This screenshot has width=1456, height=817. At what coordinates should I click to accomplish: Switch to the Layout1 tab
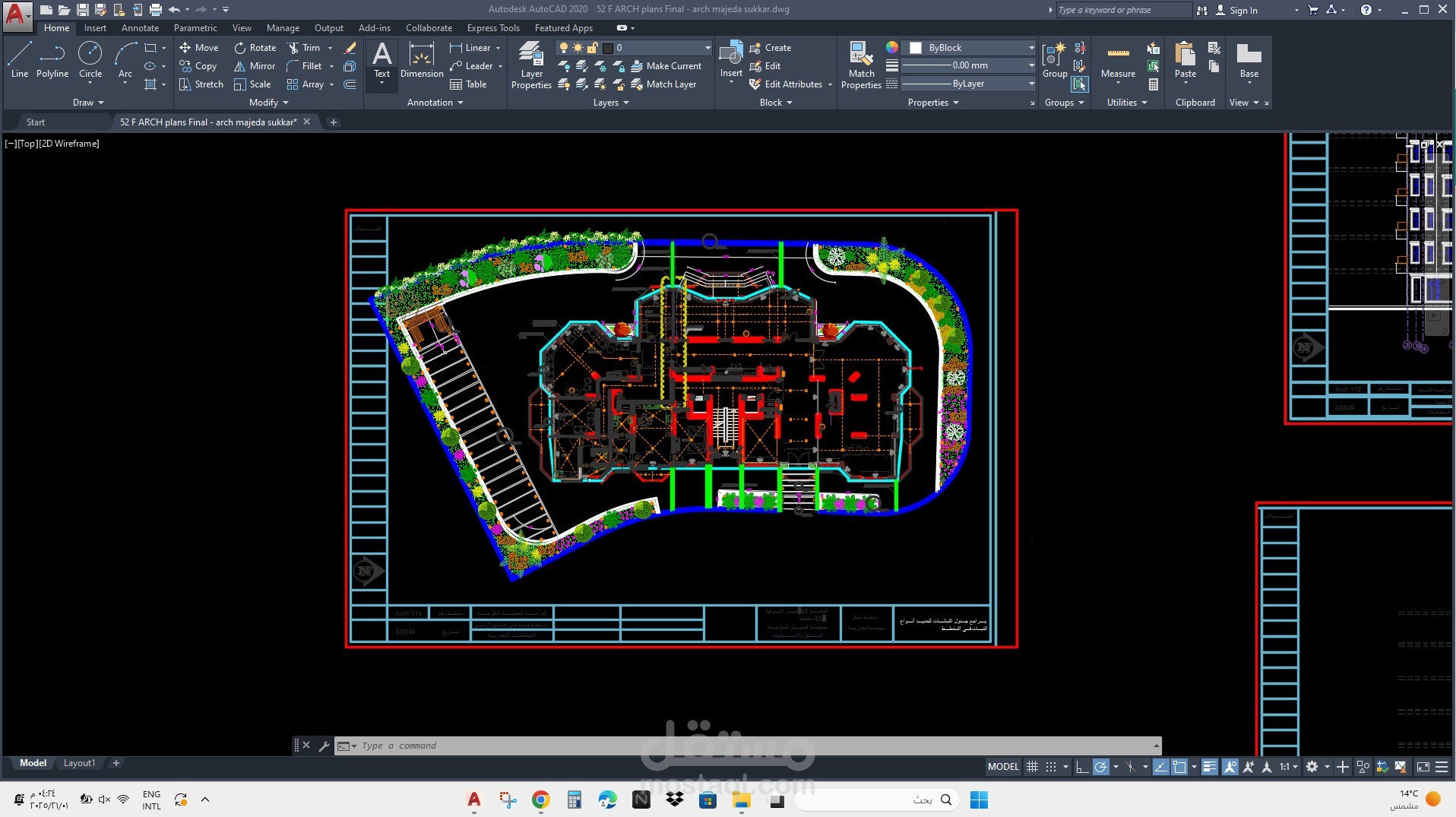click(79, 763)
